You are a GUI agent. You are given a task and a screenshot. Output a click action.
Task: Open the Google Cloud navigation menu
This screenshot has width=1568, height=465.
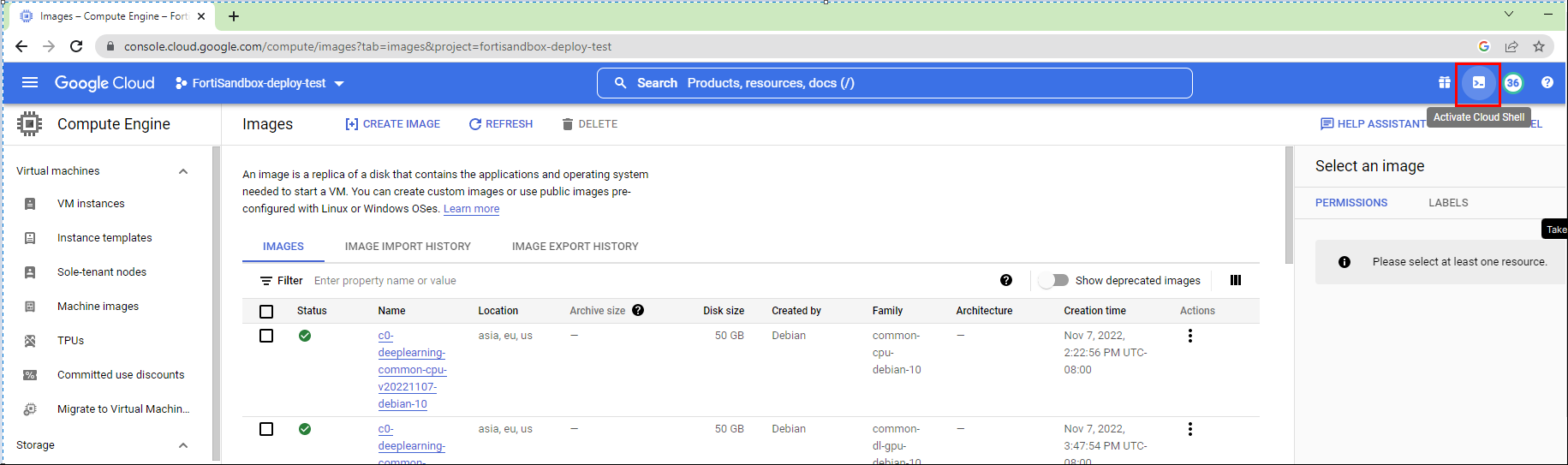pos(30,83)
